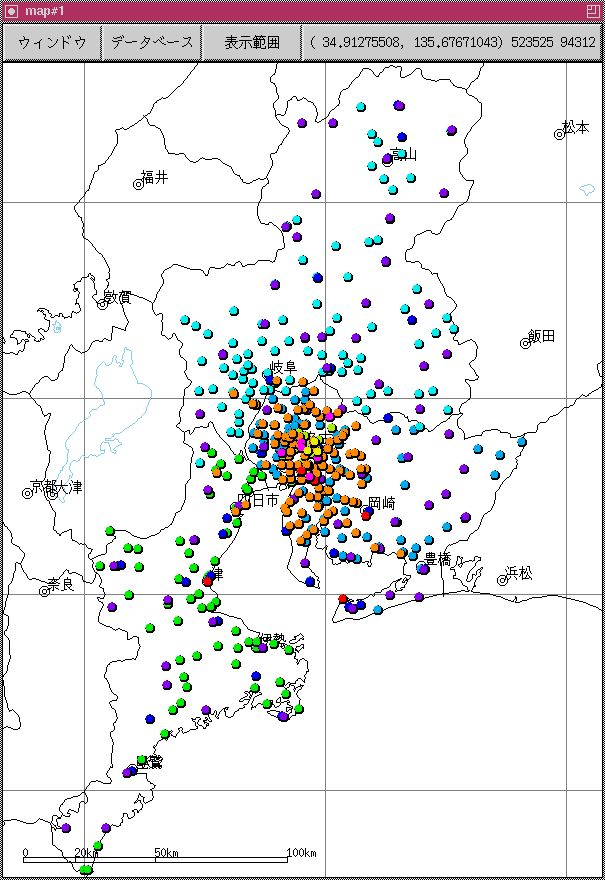The image size is (605, 880).
Task: Open the データベース menu
Action: tap(151, 43)
